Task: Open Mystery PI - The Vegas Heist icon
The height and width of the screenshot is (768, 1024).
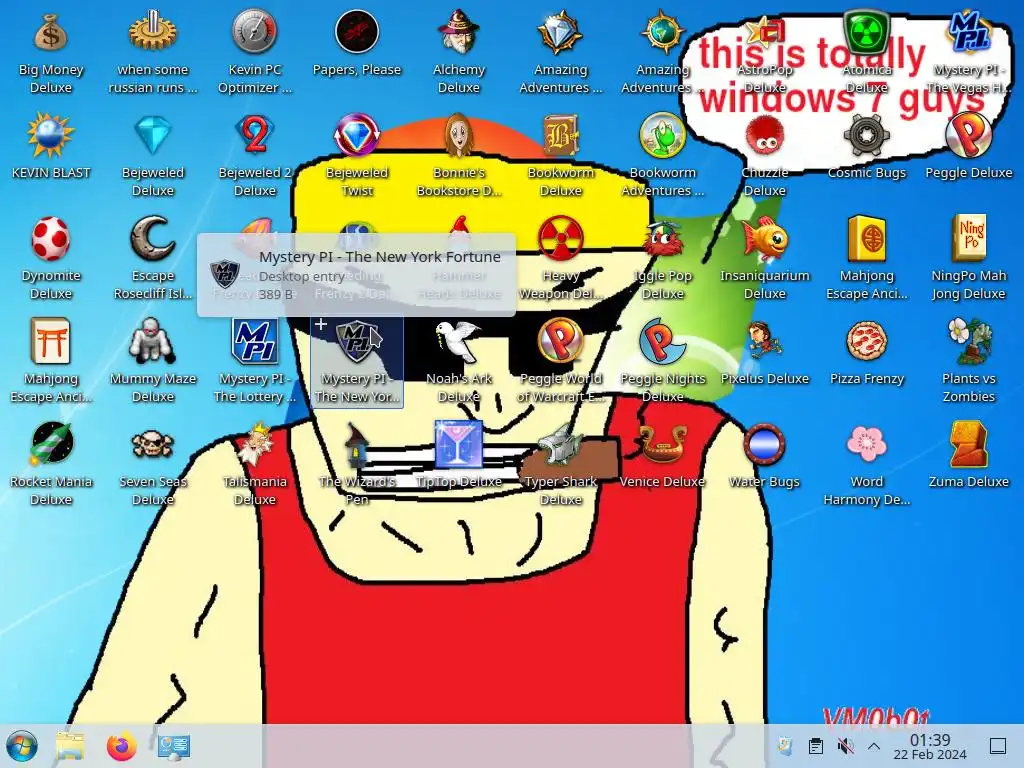Action: pos(968,31)
